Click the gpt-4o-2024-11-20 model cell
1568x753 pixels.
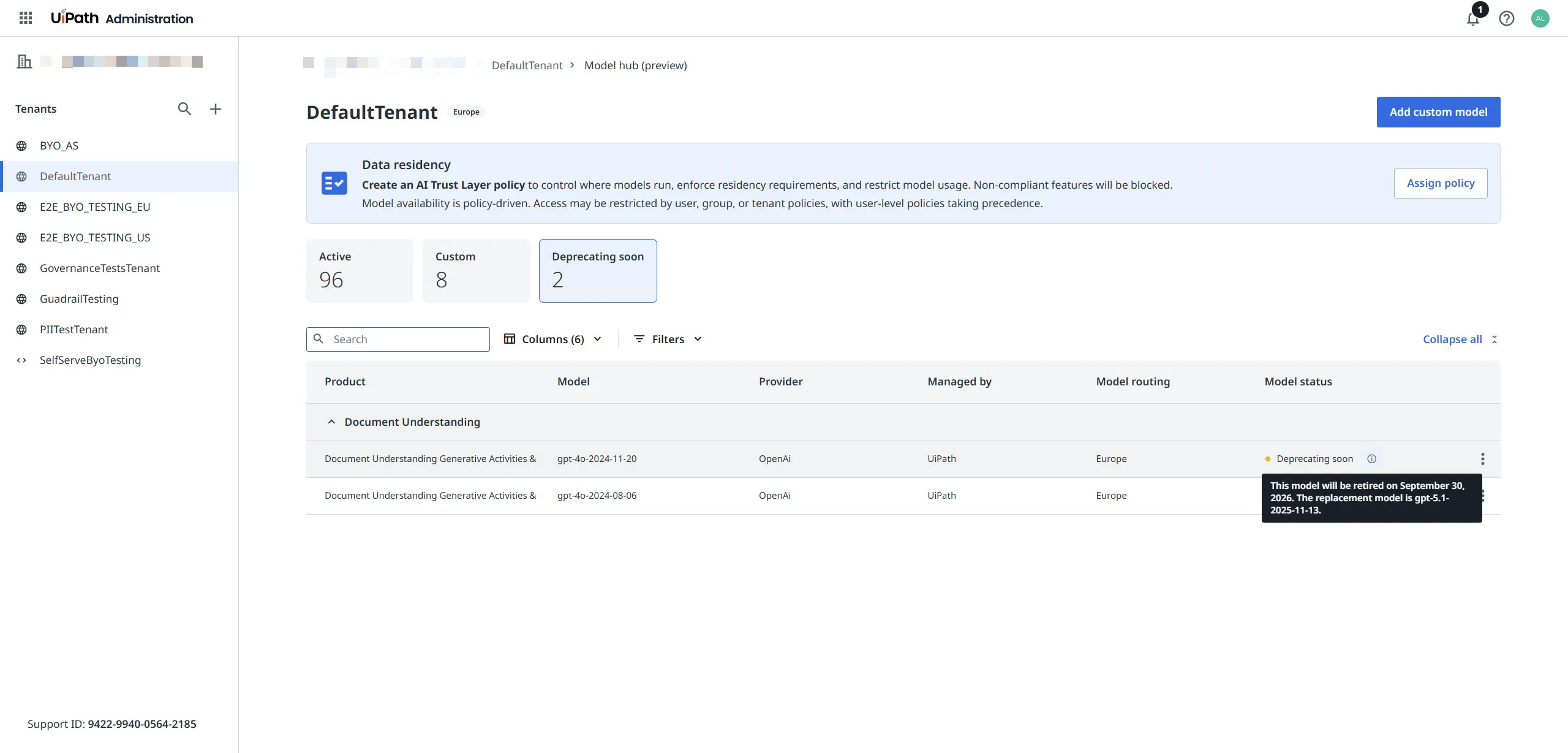tap(597, 459)
